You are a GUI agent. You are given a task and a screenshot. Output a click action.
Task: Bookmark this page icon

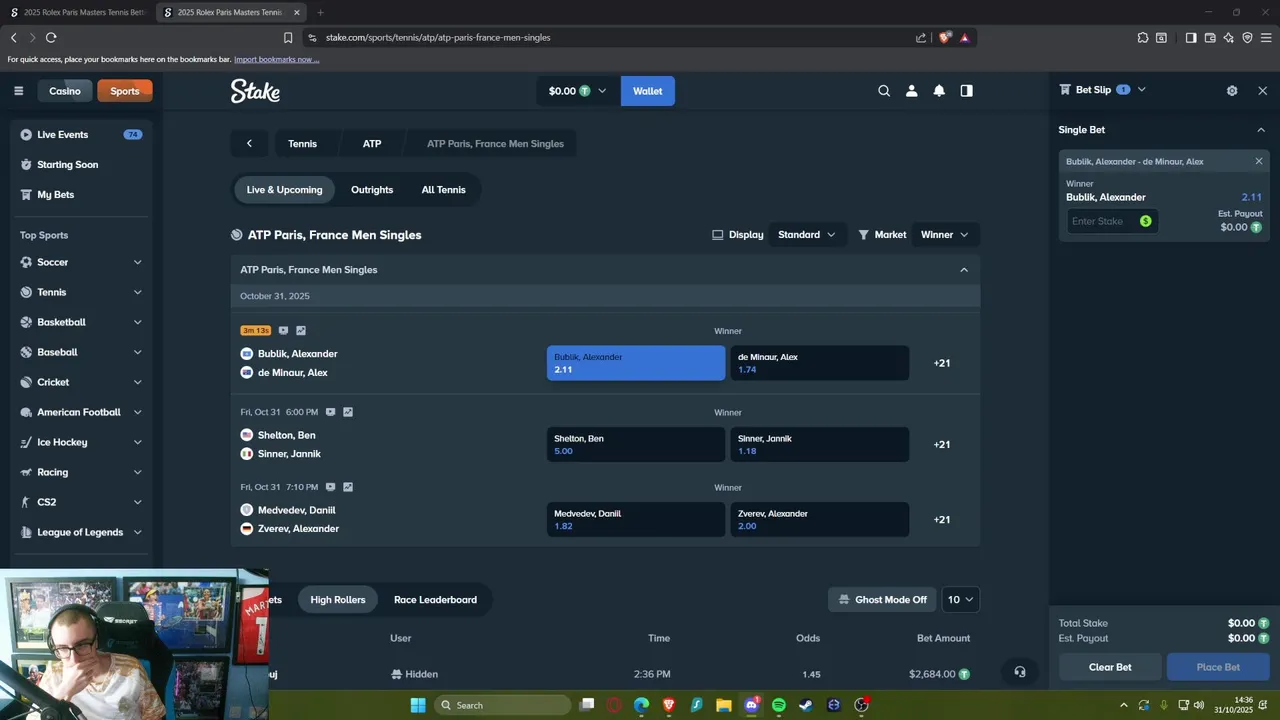[x=288, y=37]
